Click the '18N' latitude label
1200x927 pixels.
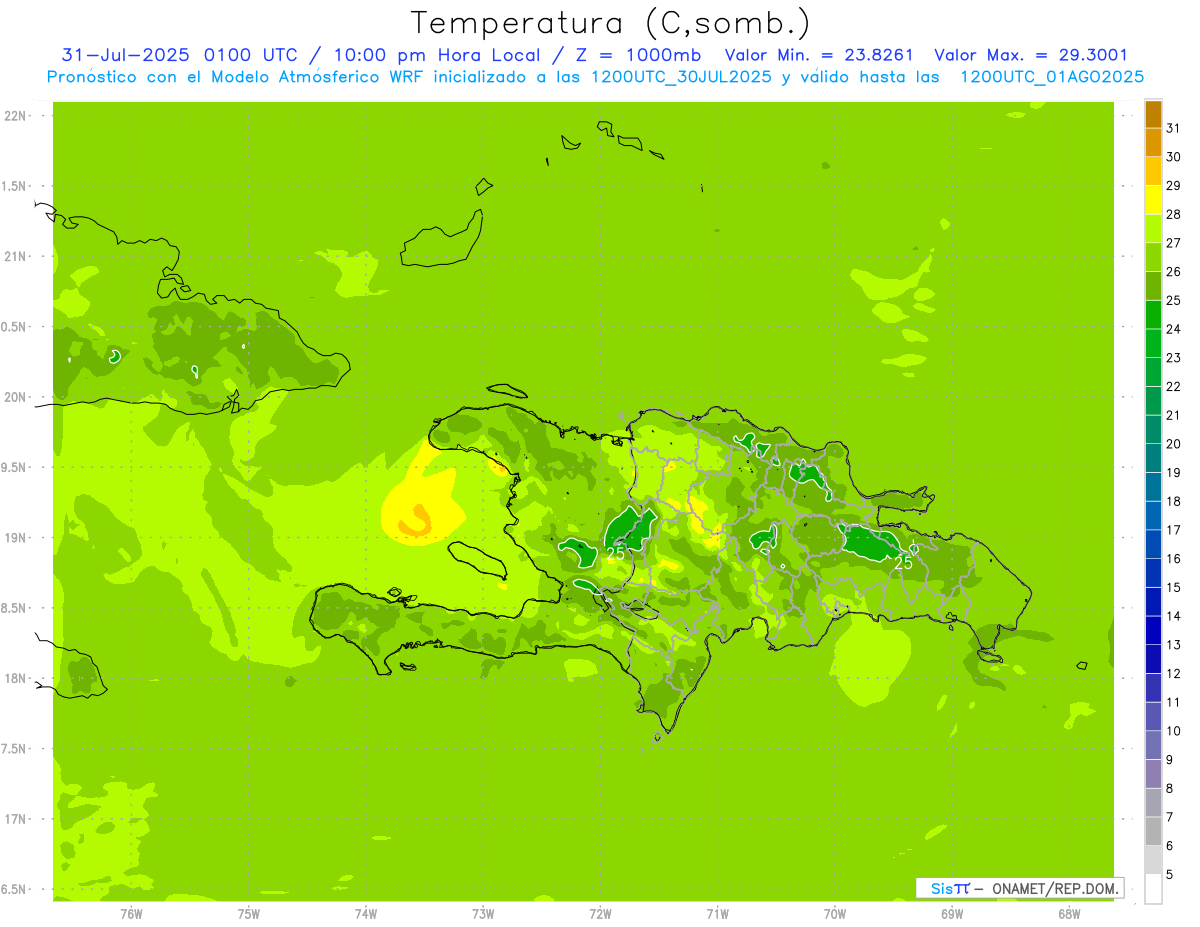point(14,679)
